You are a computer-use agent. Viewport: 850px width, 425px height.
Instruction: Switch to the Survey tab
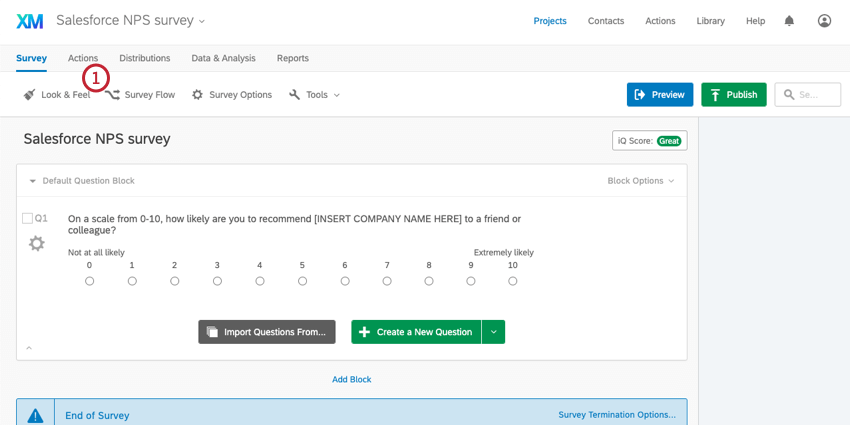(x=31, y=58)
